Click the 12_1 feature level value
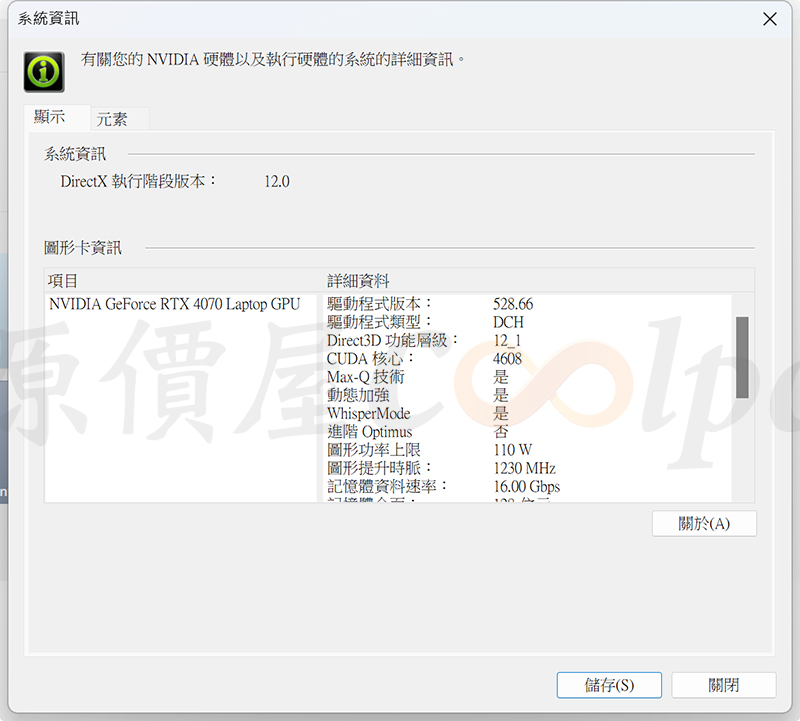The image size is (800, 721). (507, 341)
